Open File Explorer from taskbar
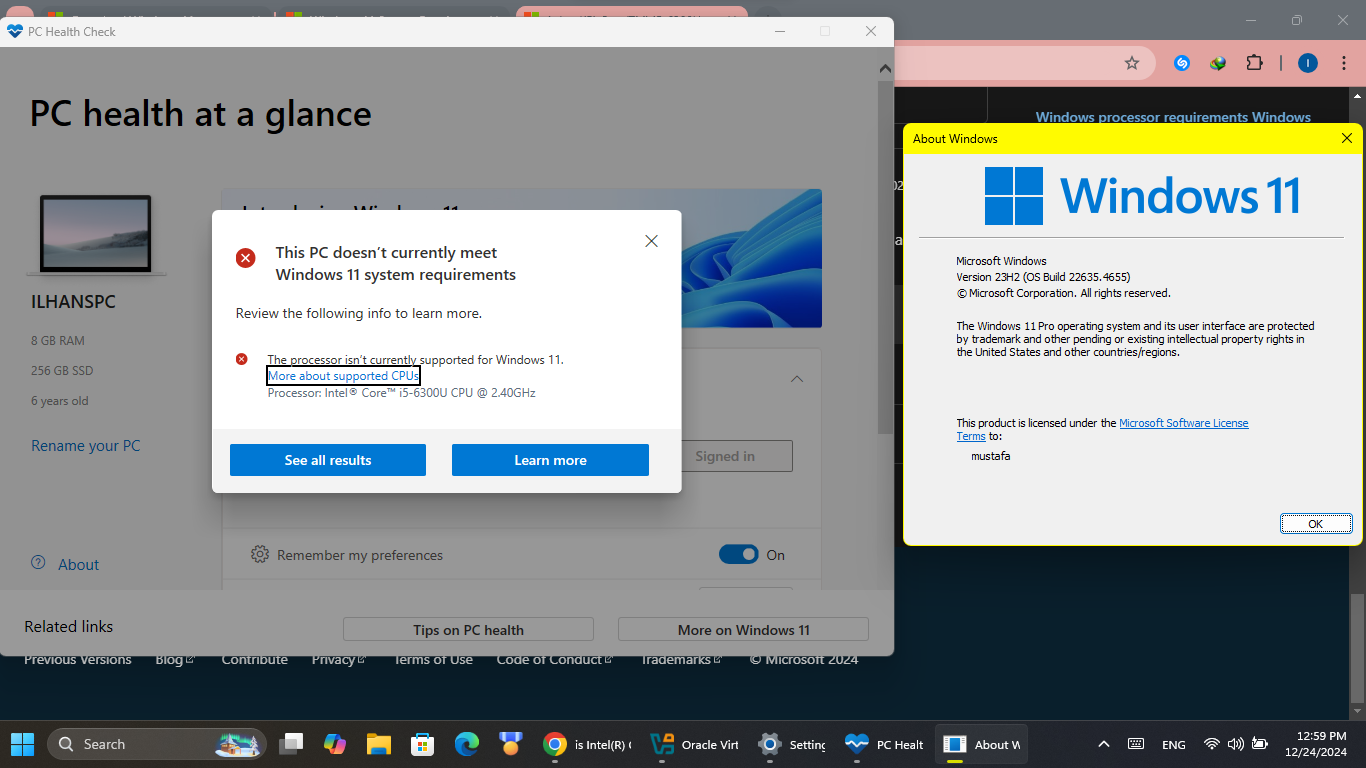Image resolution: width=1366 pixels, height=768 pixels. click(x=378, y=744)
